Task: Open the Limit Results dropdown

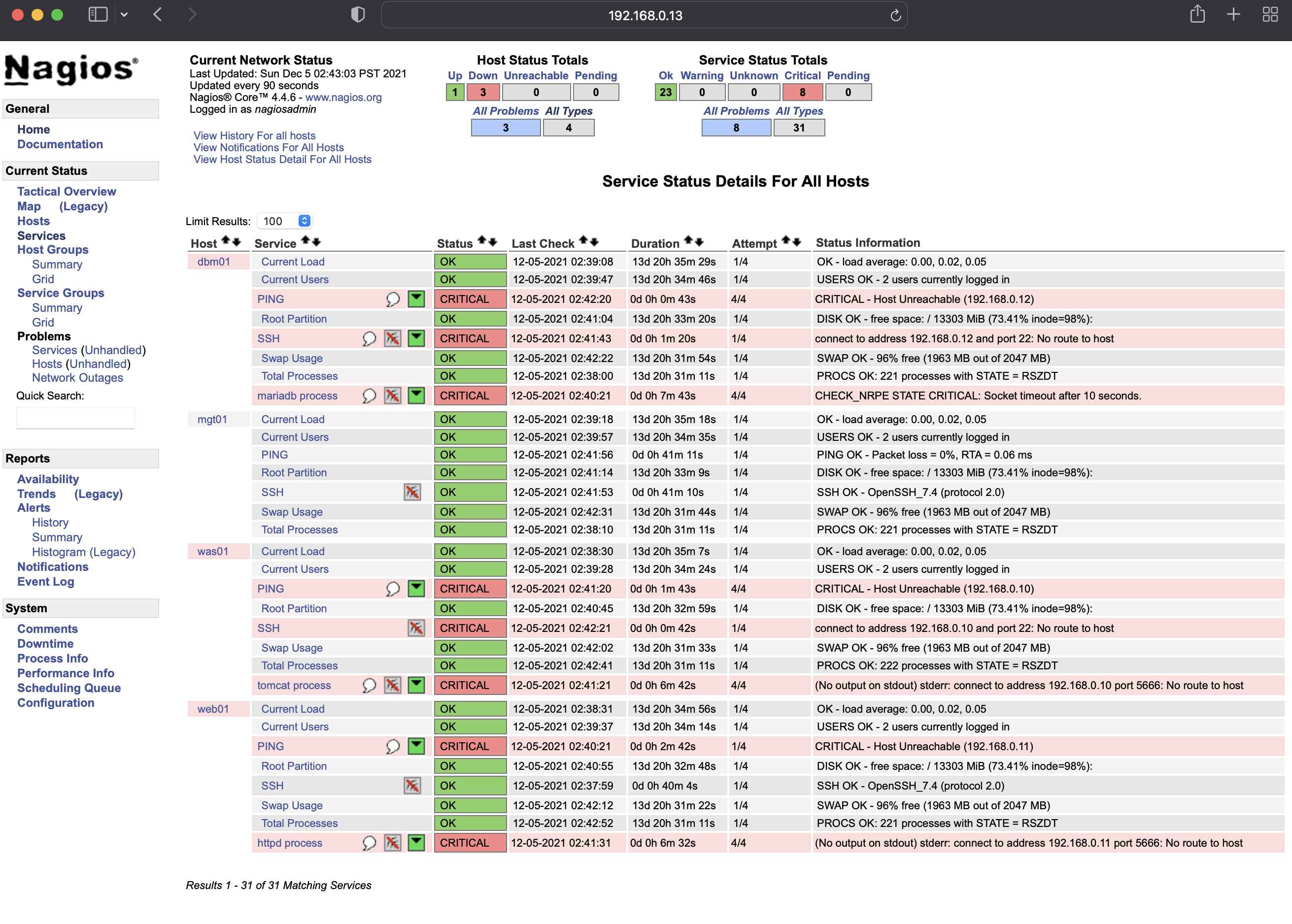Action: coord(285,221)
